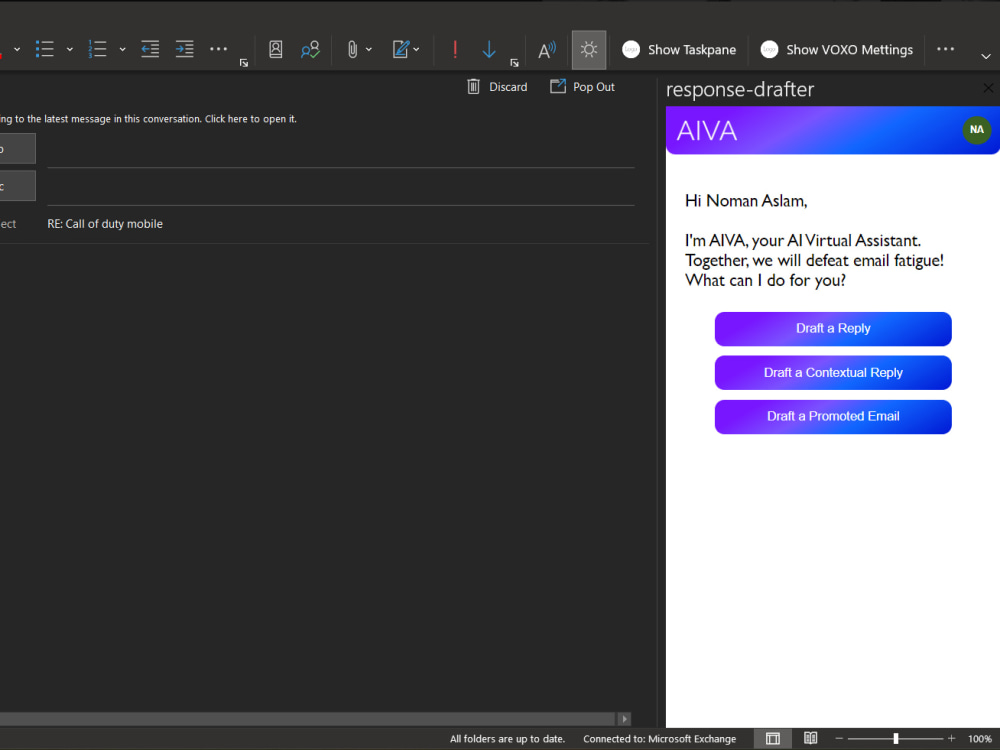Toggle the highlighted add-in icon
Viewport: 1000px width, 750px height.
coord(588,49)
